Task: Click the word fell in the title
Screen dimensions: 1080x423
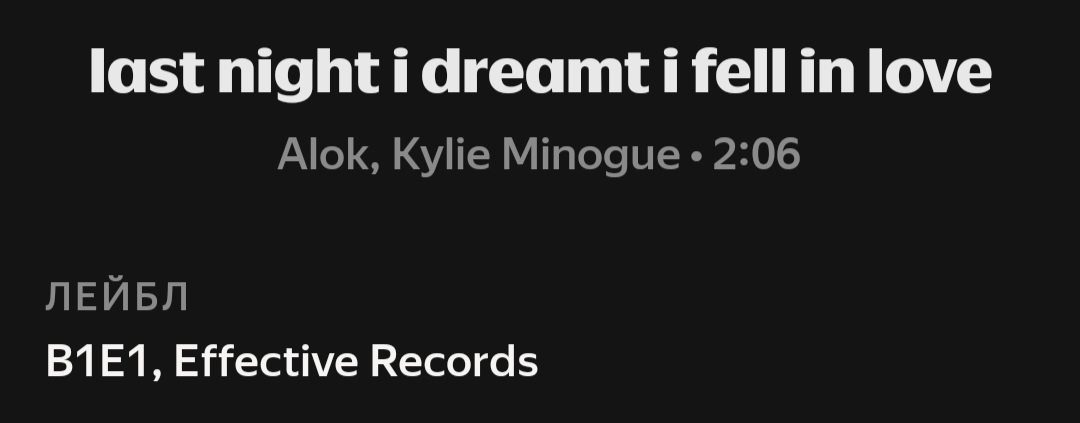Action: (739, 70)
